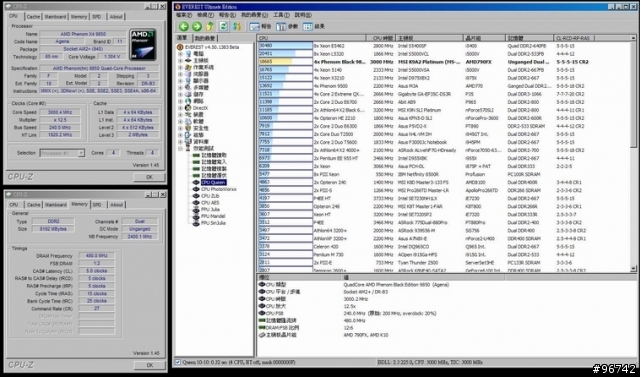Click the scroll-down arrow of results list
This screenshot has width=640, height=377.
pyautogui.click(x=633, y=268)
